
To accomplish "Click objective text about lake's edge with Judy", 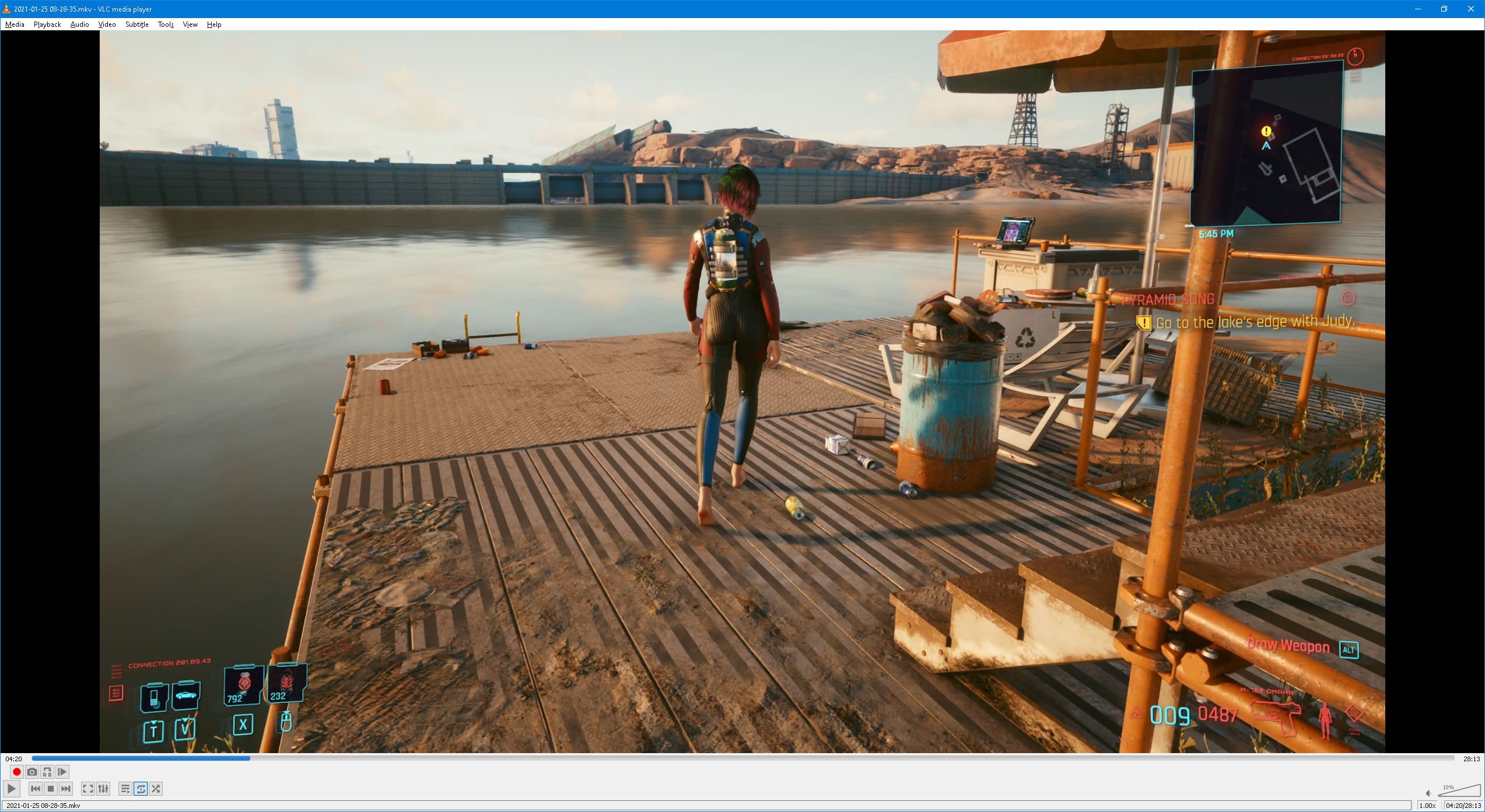I will (1255, 322).
